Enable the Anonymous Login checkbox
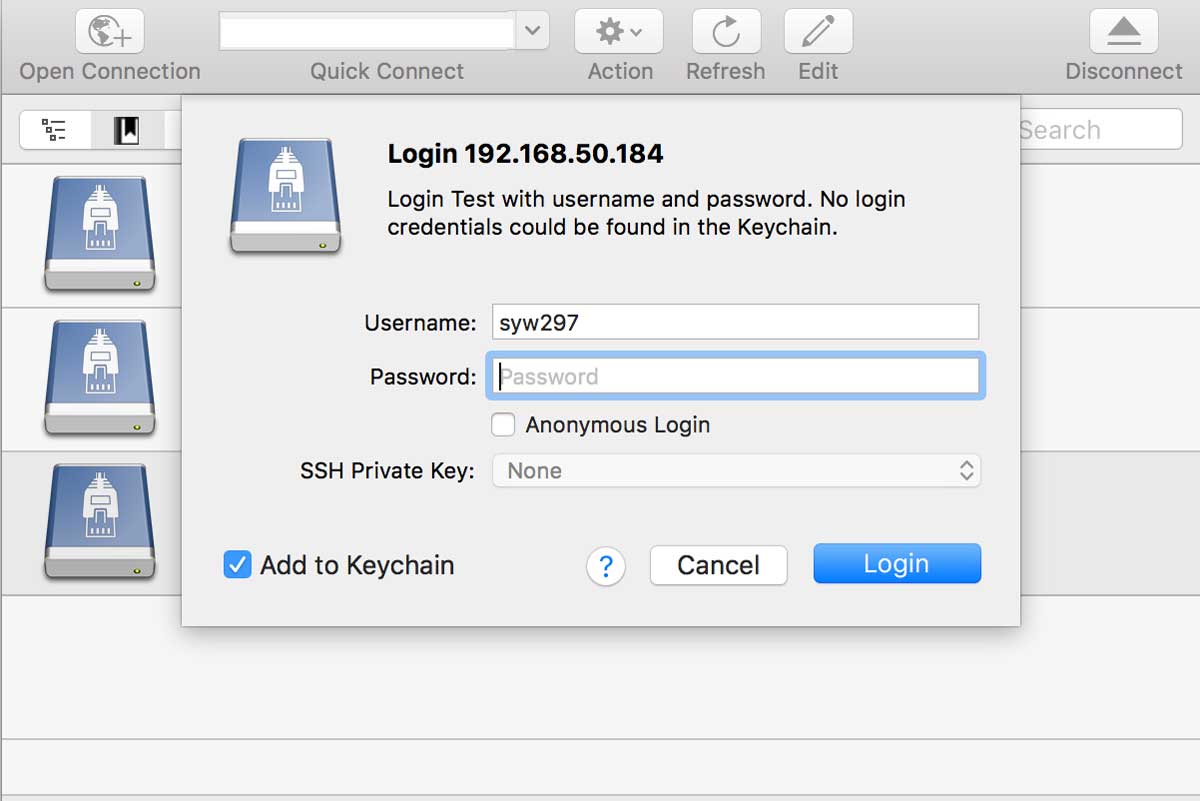Viewport: 1200px width, 801px height. (x=503, y=425)
